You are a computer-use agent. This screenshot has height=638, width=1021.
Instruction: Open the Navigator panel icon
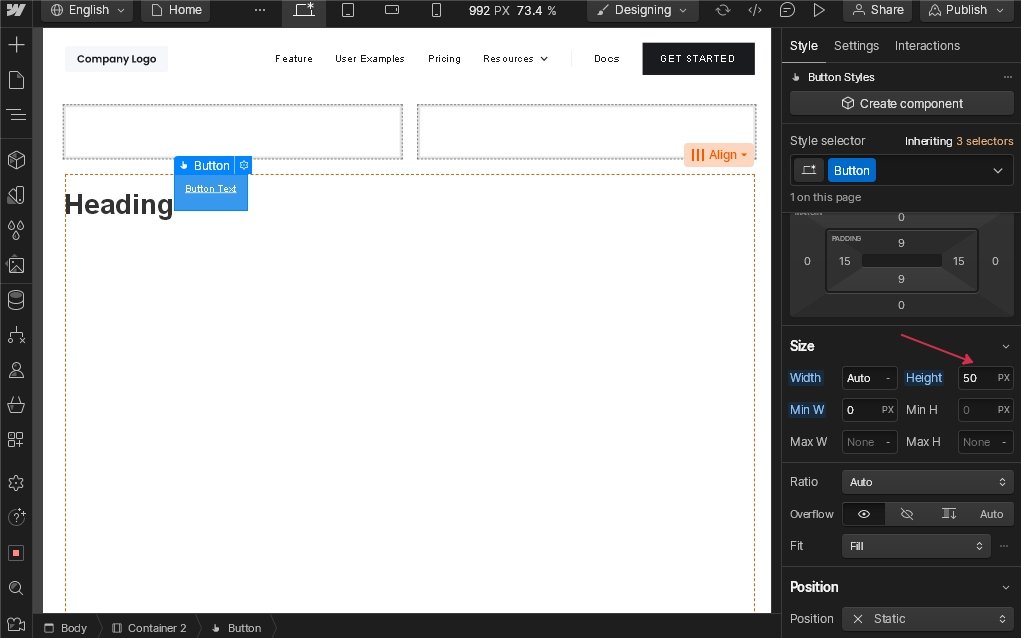pyautogui.click(x=16, y=115)
